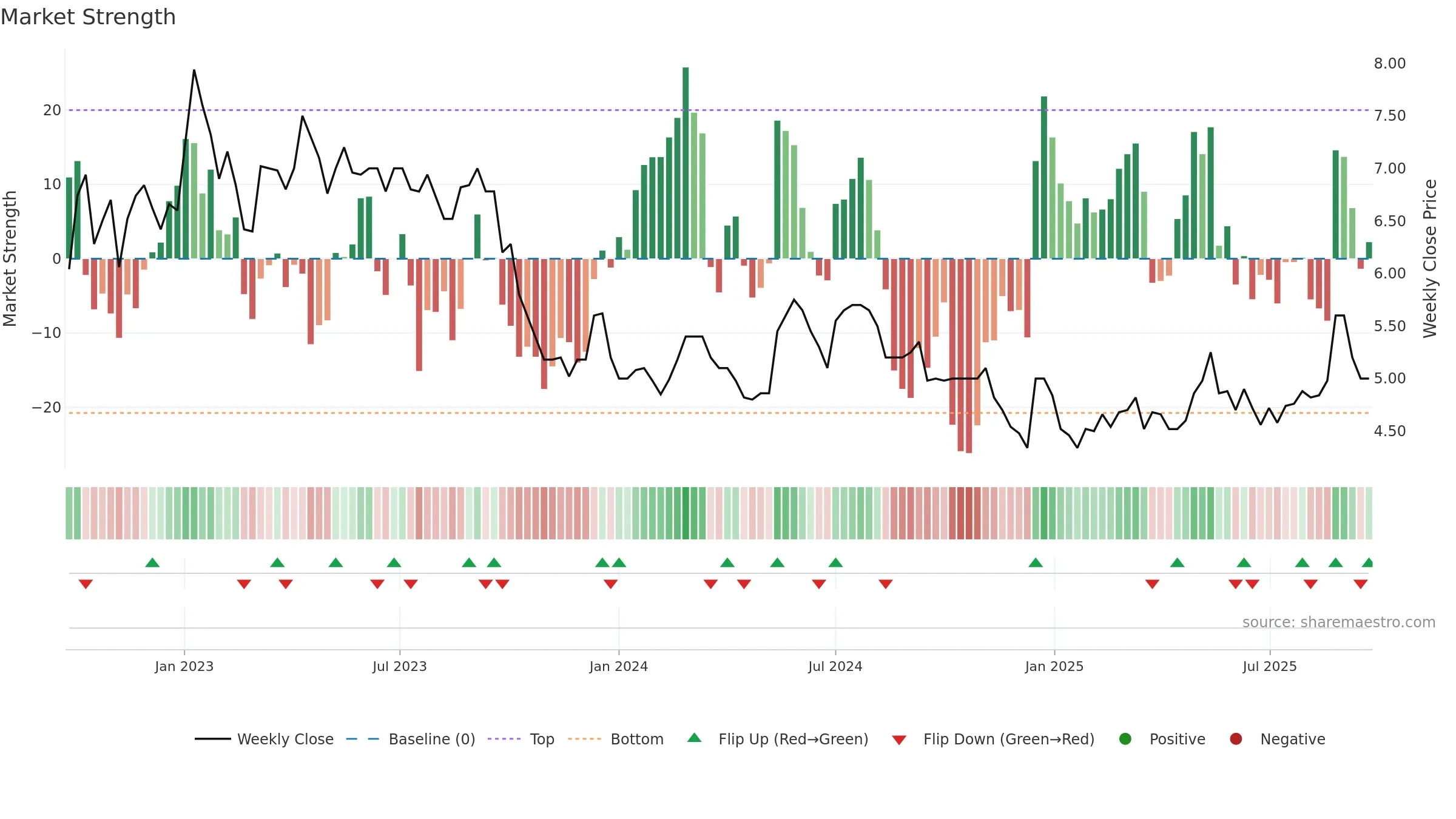
Task: Click the '6.00' price tick on right axis
Action: pyautogui.click(x=1390, y=274)
